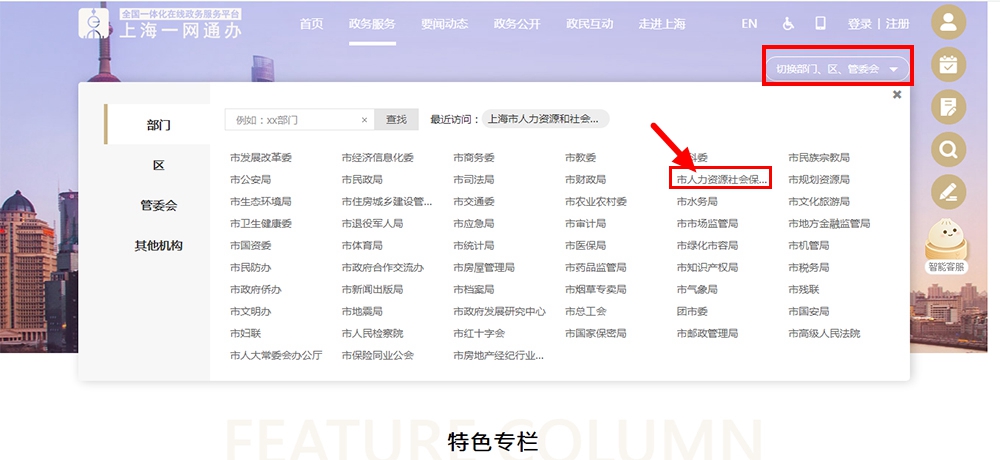Open the calendar checkmark sidebar icon
Viewport: 1000px width, 460px height.
(x=948, y=65)
